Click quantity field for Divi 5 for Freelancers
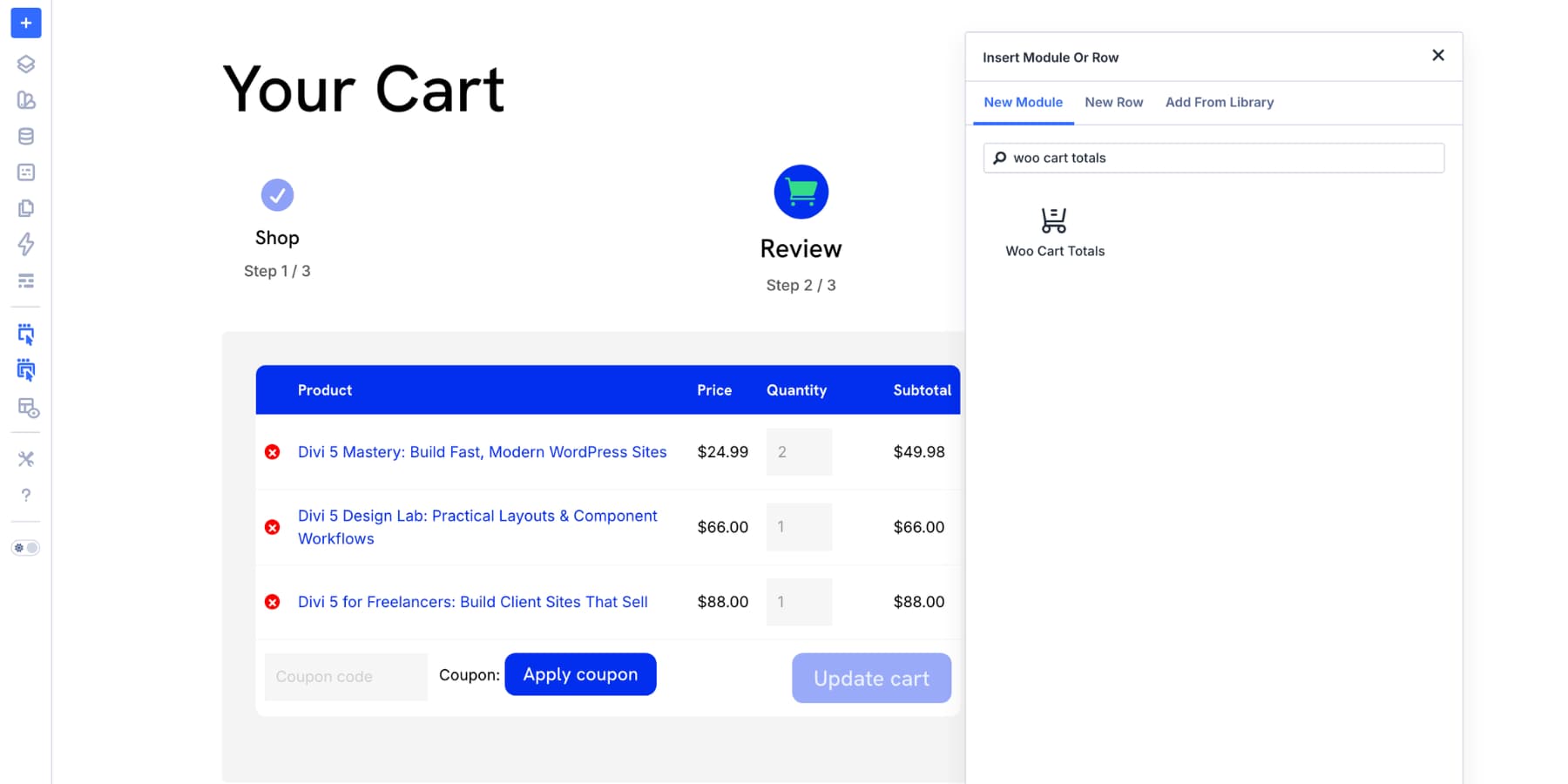1568x784 pixels. pyautogui.click(x=799, y=602)
